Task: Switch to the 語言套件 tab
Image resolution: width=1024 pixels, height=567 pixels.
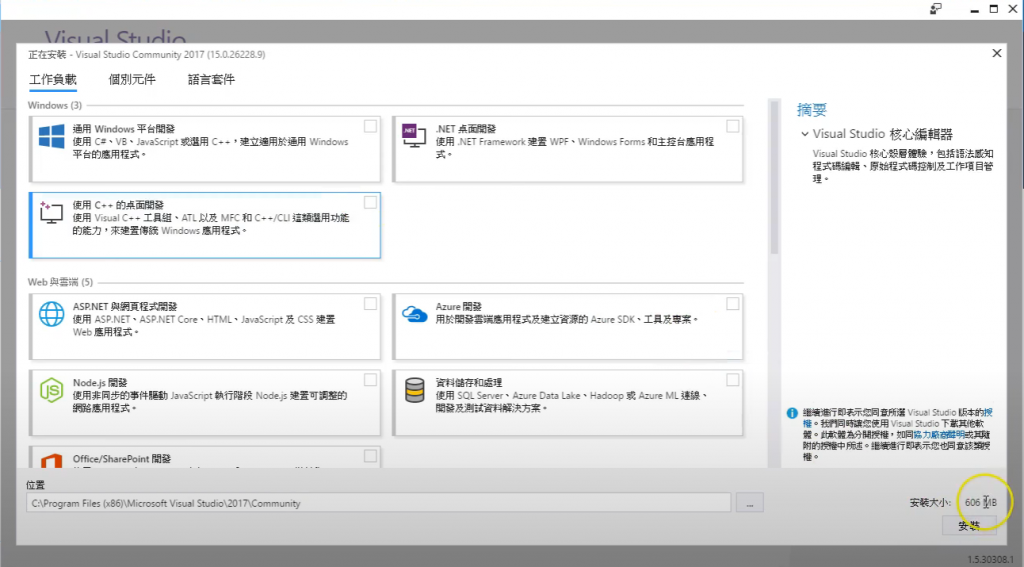Action: click(x=211, y=80)
